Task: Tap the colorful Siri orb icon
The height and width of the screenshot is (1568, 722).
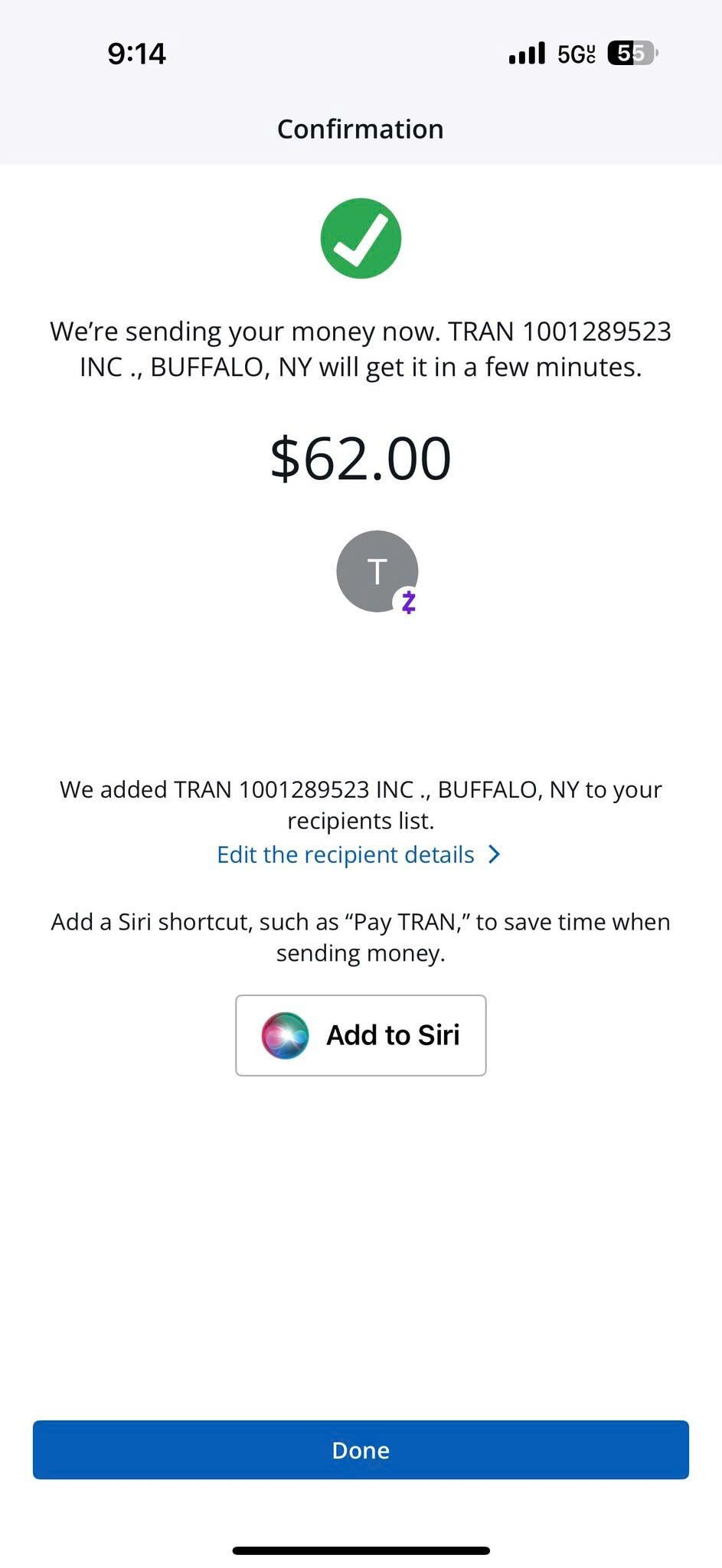Action: click(x=285, y=1035)
